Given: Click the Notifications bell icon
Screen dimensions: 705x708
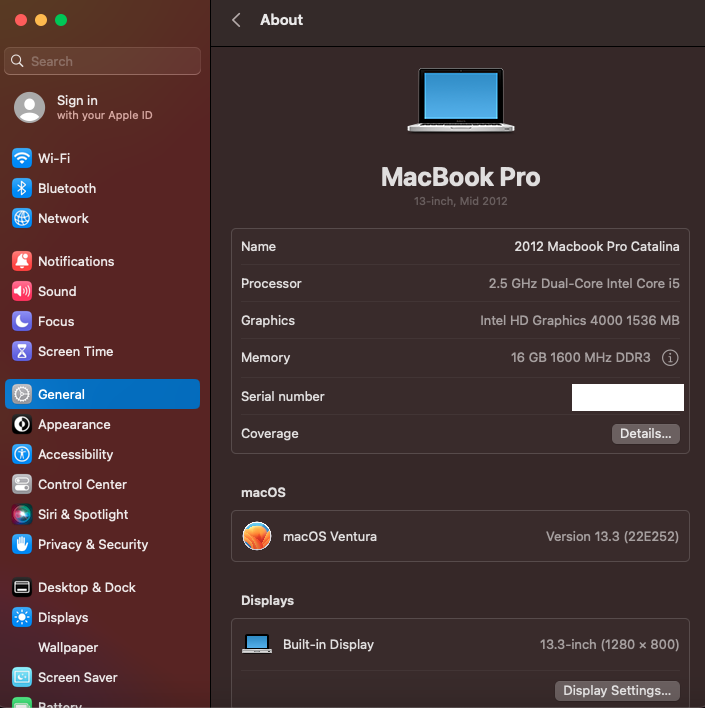Looking at the screenshot, I should (x=22, y=261).
